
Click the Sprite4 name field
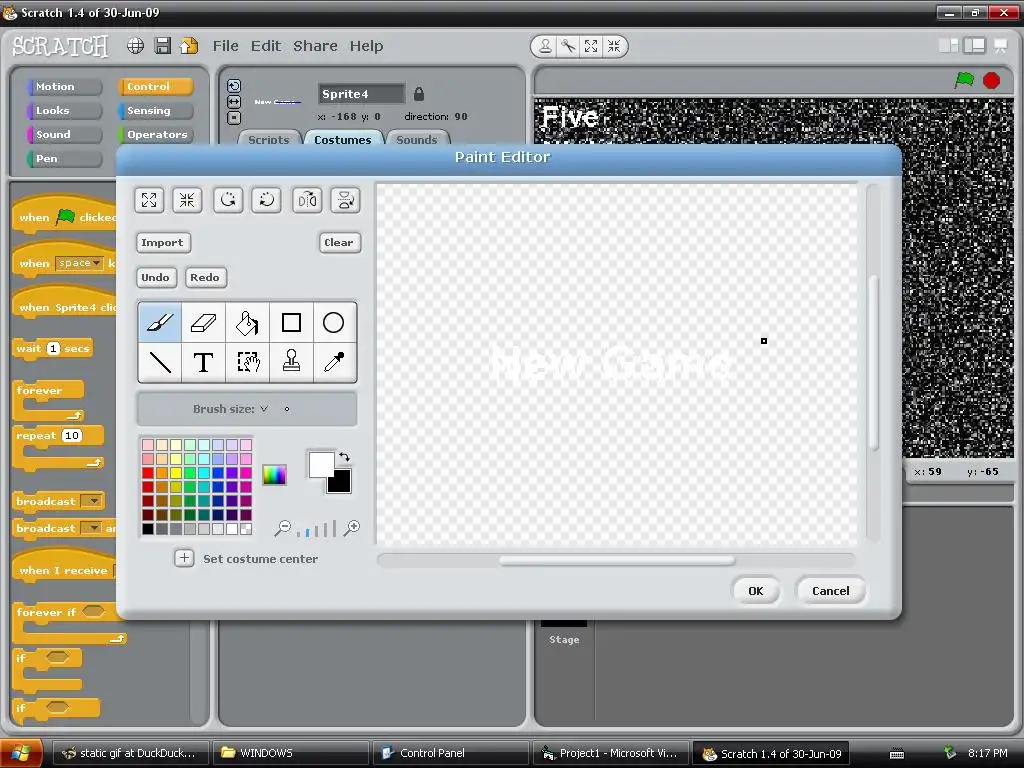pyautogui.click(x=362, y=94)
